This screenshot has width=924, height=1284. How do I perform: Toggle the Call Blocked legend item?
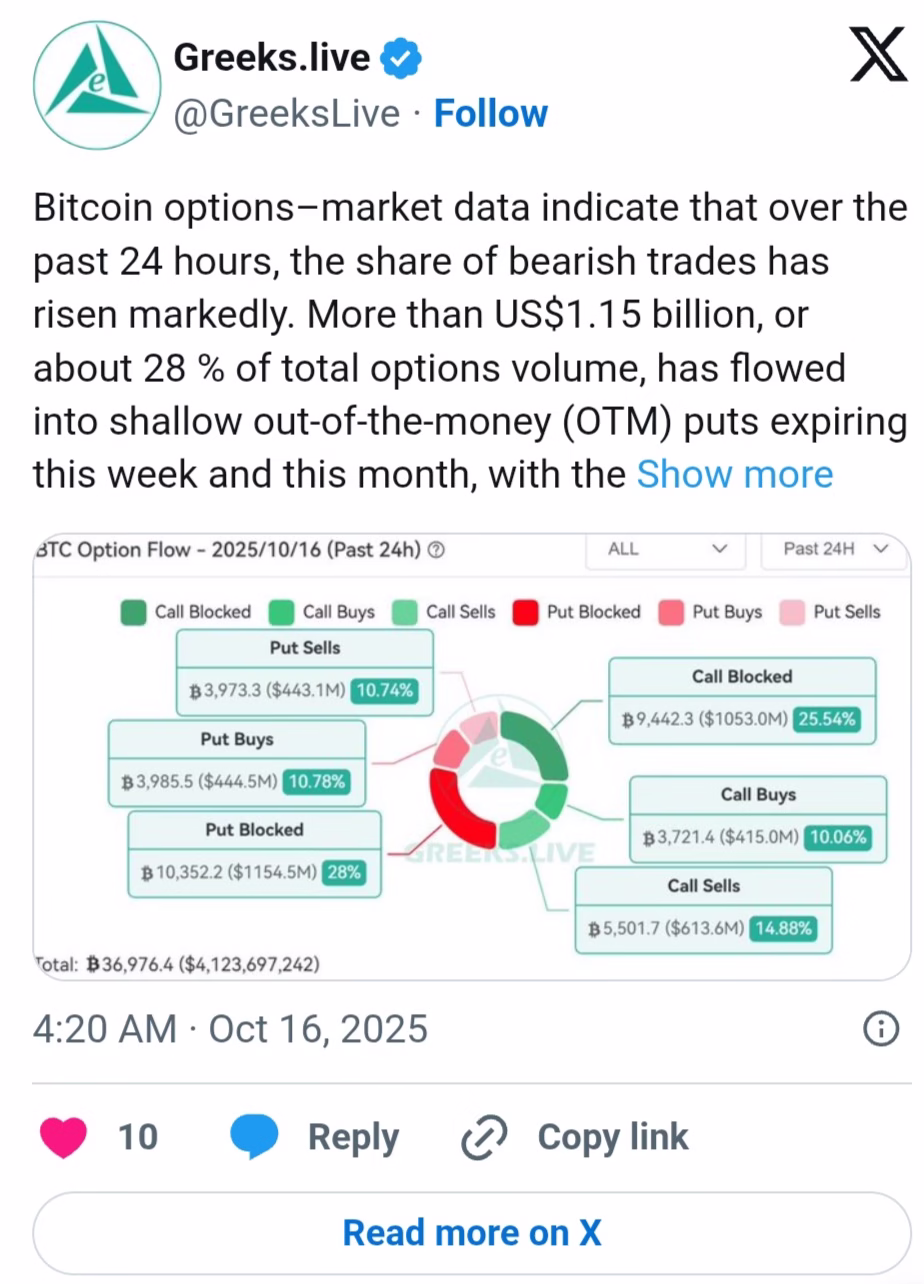(x=186, y=612)
